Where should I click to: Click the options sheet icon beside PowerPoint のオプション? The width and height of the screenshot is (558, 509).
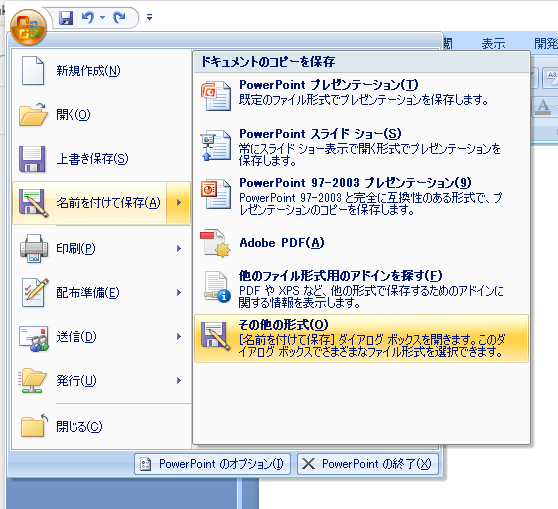(145, 464)
